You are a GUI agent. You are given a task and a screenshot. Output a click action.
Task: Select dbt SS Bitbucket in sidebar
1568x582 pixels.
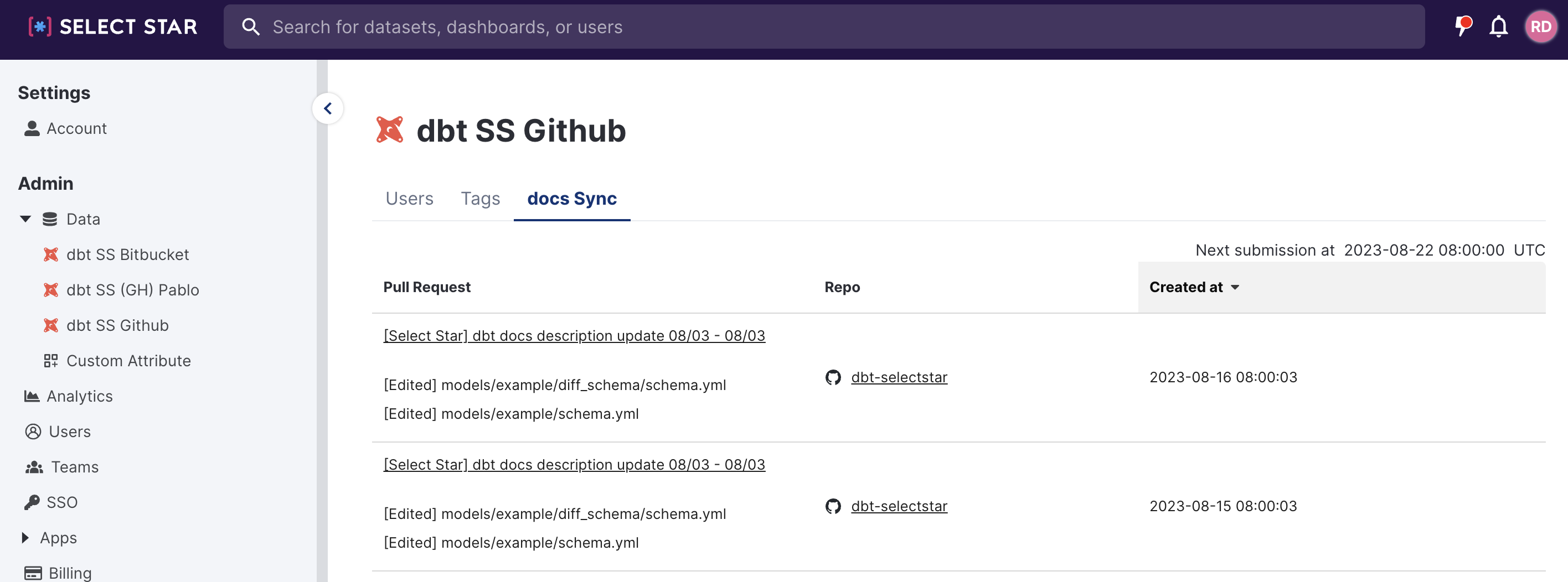coord(127,254)
